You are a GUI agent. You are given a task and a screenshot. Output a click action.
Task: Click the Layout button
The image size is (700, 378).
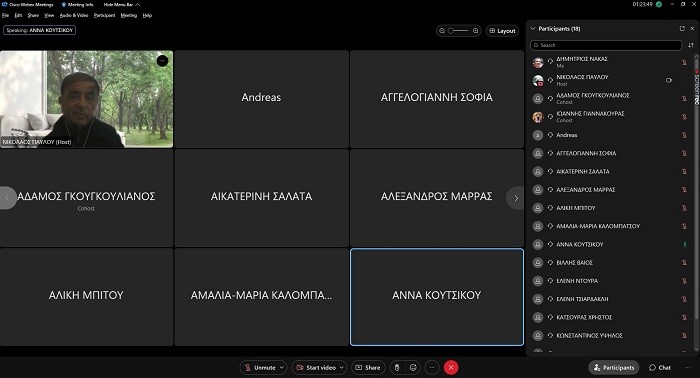(502, 31)
